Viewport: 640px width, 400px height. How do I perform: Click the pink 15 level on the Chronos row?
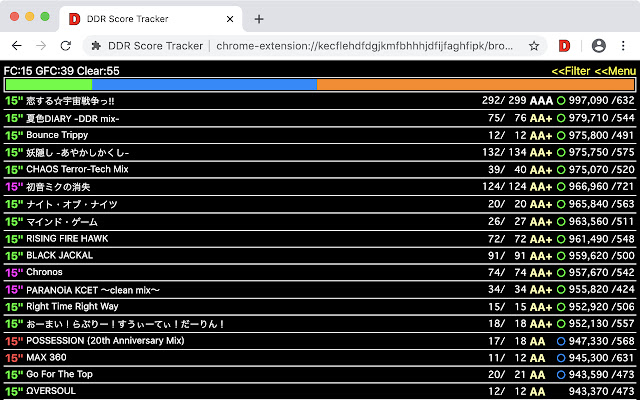coord(14,272)
